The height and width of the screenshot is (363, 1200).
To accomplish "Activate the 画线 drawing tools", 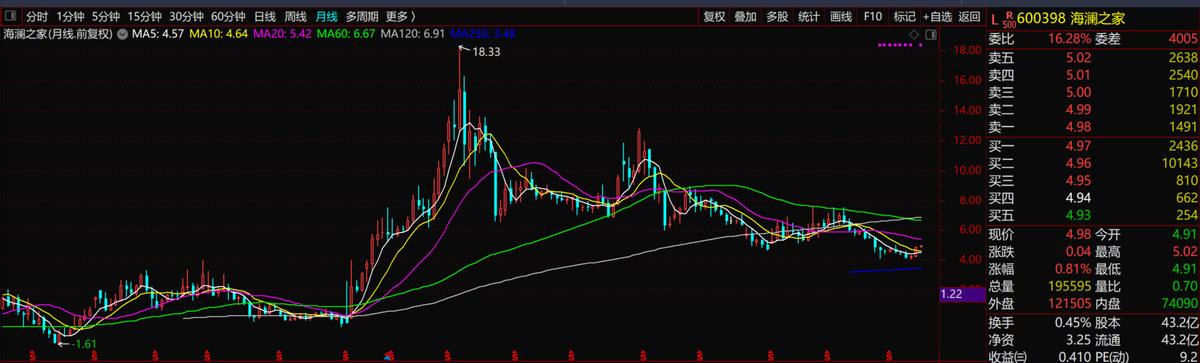I will pyautogui.click(x=840, y=16).
